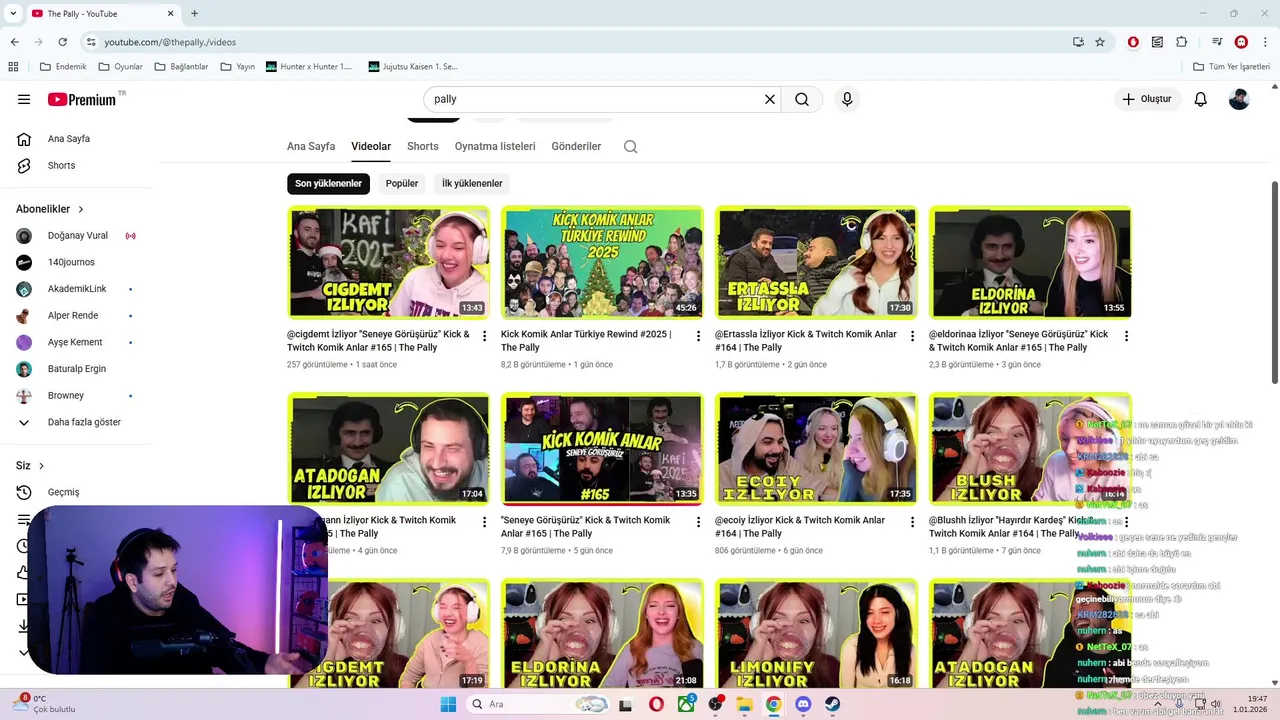Open the Windows Start menu
The image size is (1280, 720).
coord(449,704)
